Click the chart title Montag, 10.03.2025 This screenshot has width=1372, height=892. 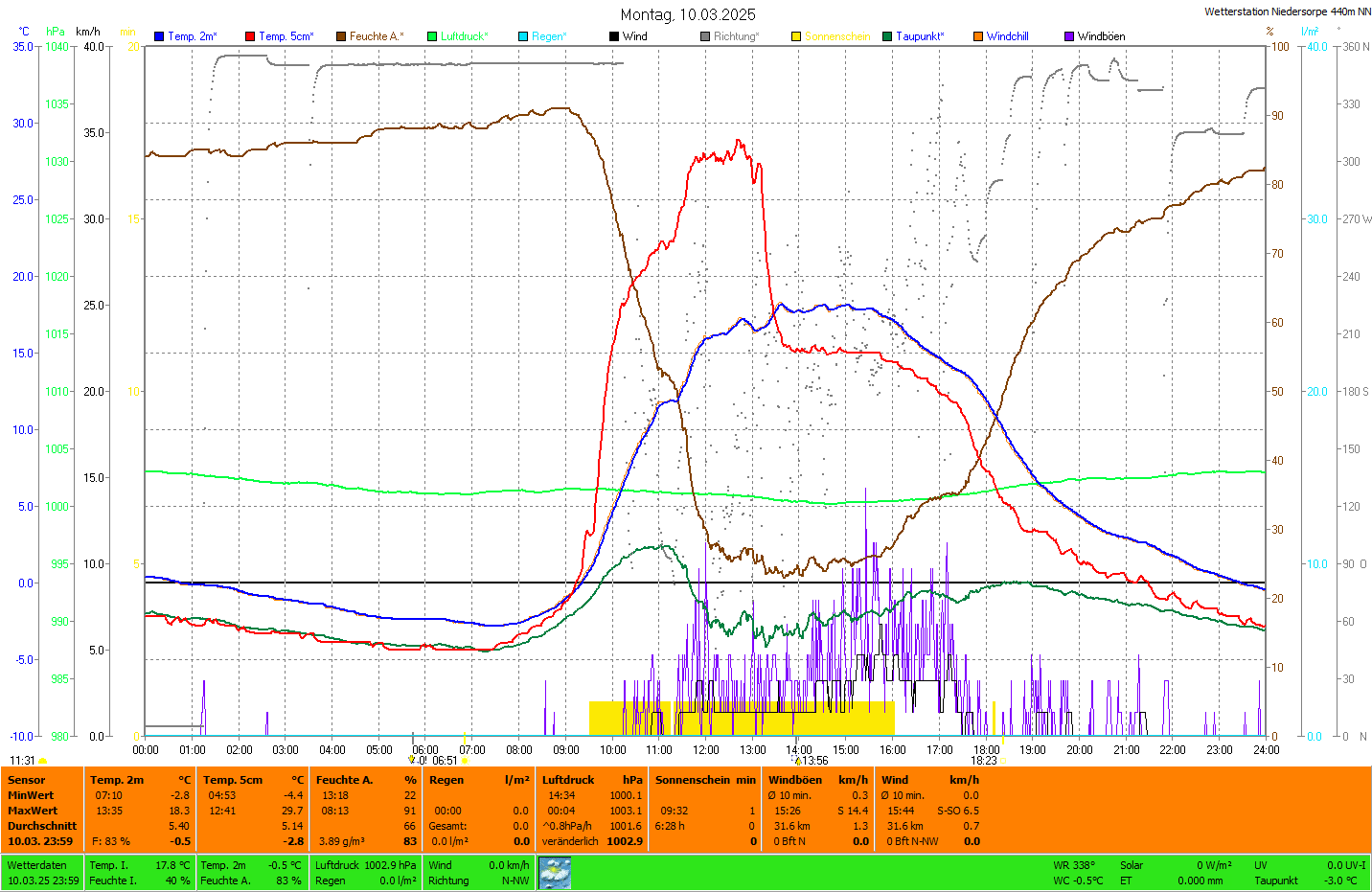pyautogui.click(x=687, y=14)
